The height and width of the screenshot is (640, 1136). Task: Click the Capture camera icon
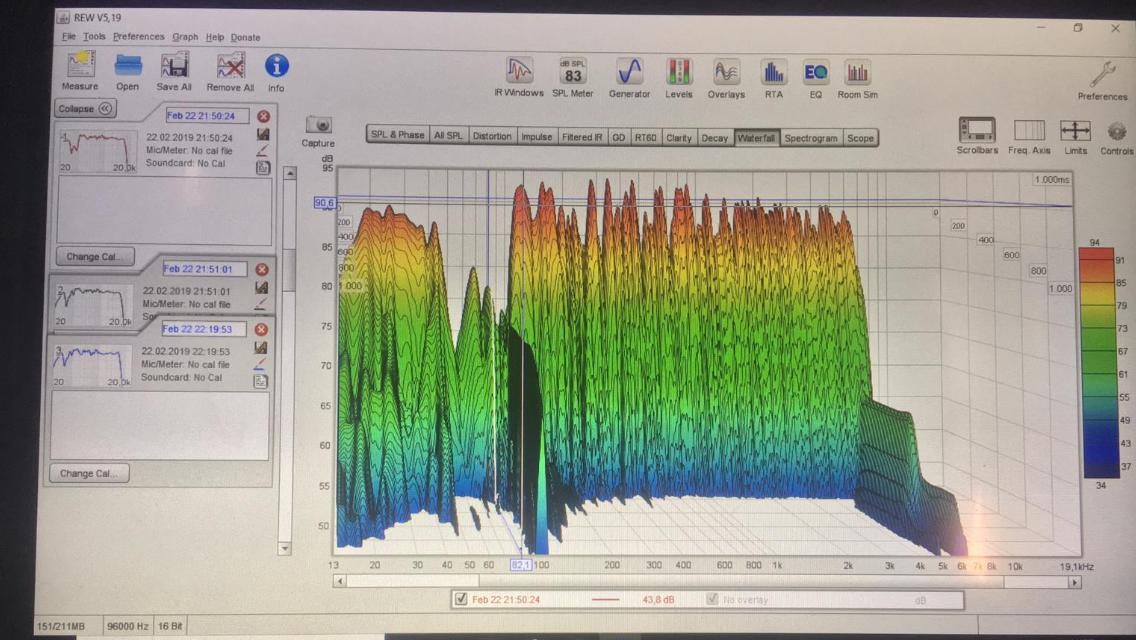pos(318,125)
